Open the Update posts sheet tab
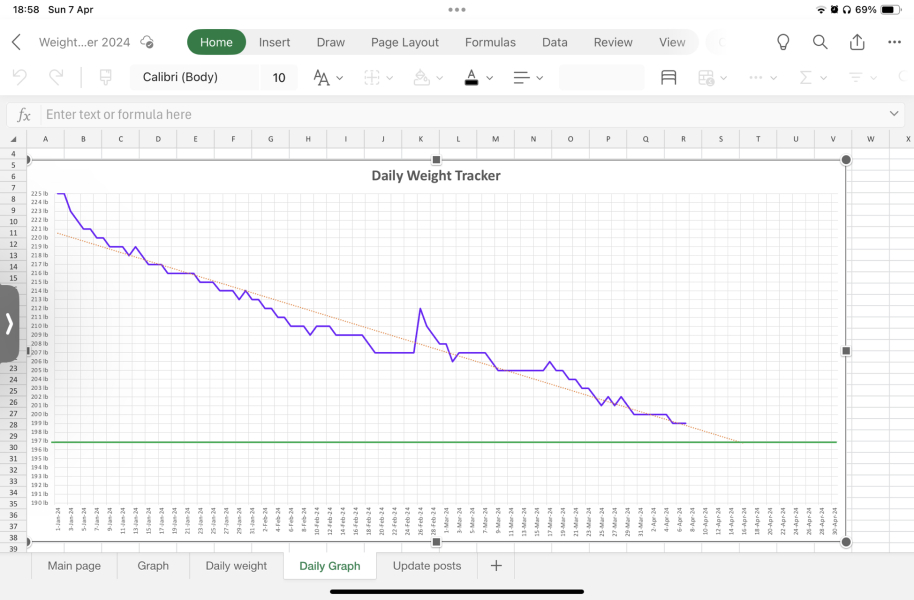 coord(427,566)
